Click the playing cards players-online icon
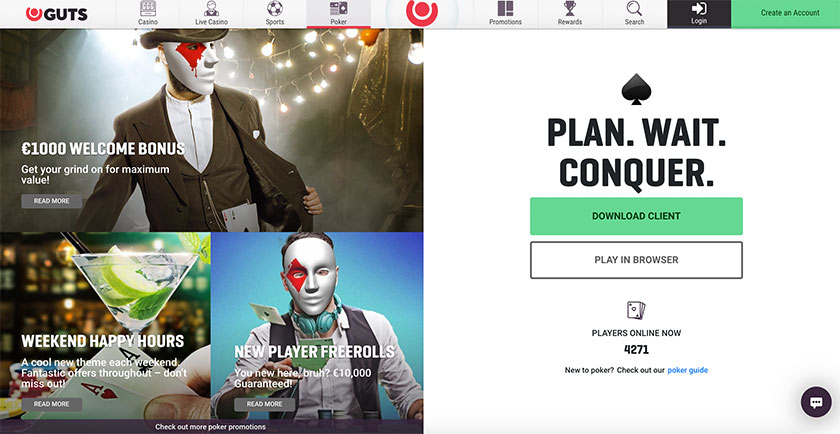This screenshot has width=840, height=434. (x=636, y=310)
